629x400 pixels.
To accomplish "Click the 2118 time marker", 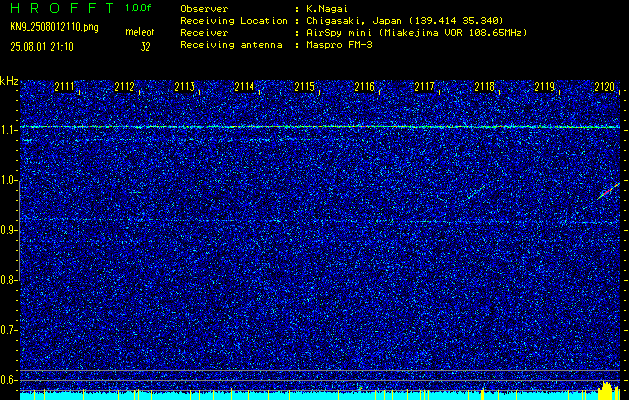I will point(485,87).
